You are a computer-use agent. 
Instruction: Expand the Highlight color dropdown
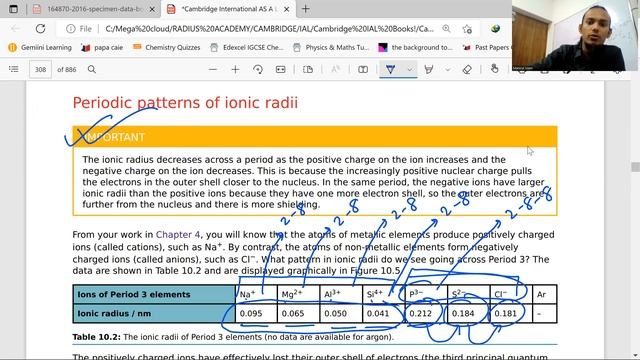point(448,70)
